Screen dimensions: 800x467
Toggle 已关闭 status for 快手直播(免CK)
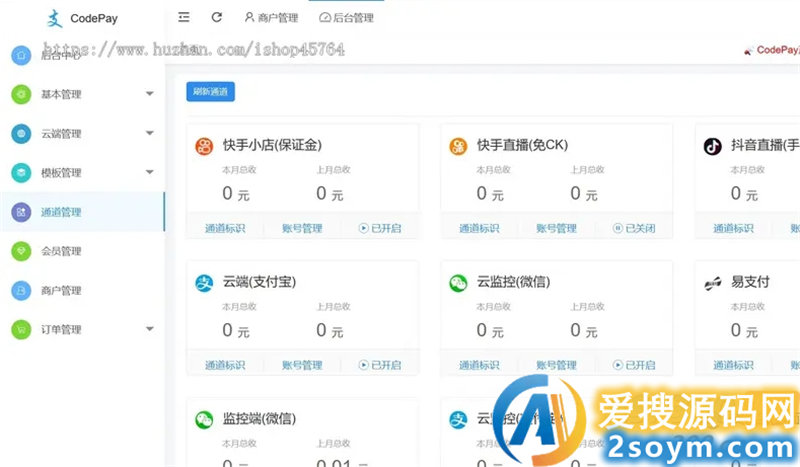tap(634, 229)
